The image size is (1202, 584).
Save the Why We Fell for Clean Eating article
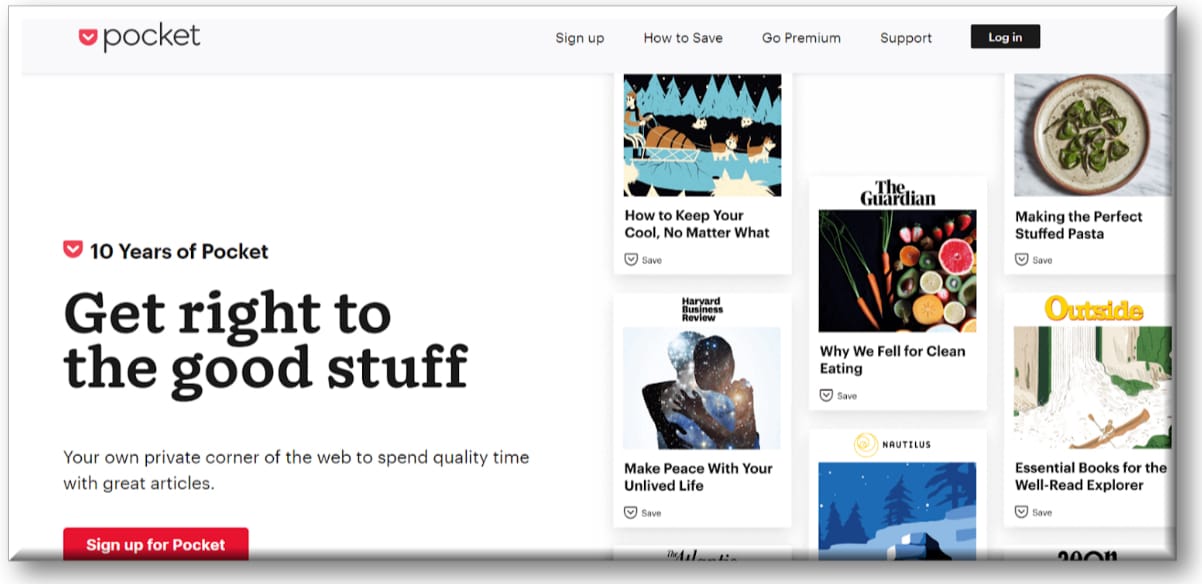pos(838,395)
